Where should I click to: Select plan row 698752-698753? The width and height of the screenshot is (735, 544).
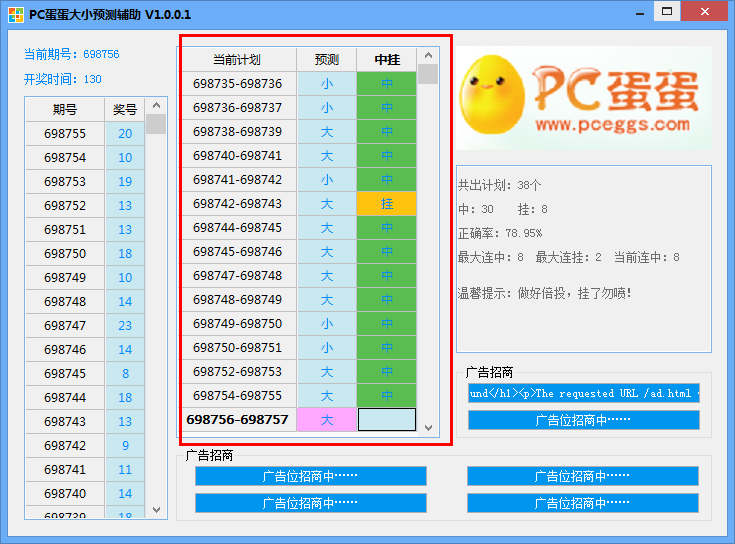[299, 372]
